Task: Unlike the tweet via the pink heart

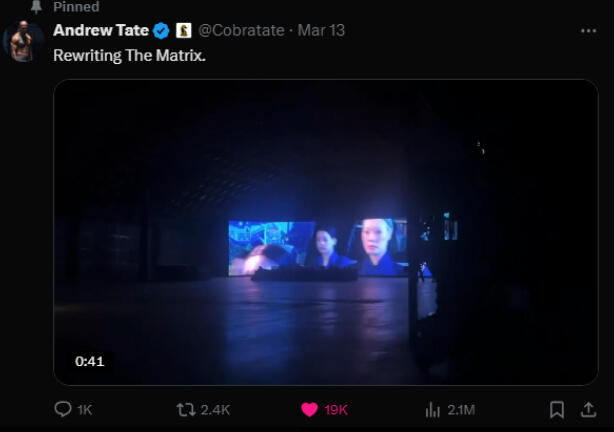Action: click(310, 409)
